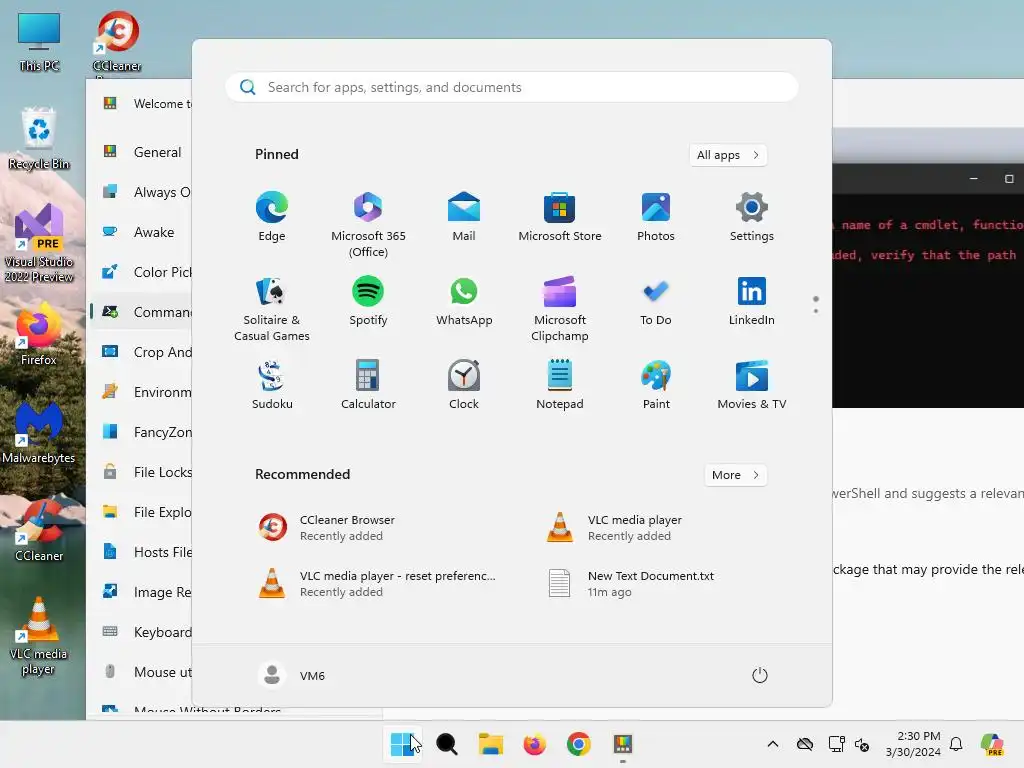Viewport: 1024px width, 768px height.
Task: Open the notification bell
Action: (x=956, y=744)
